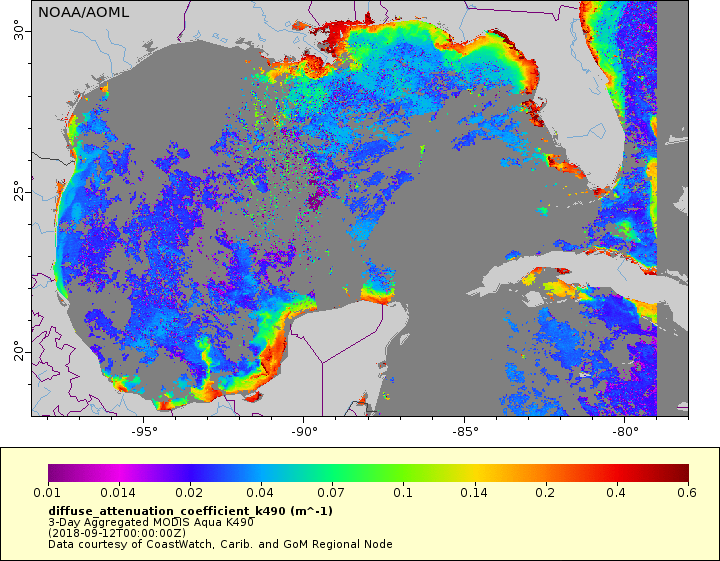Click the -85° longitude axis label
The image size is (720, 561).
point(464,432)
